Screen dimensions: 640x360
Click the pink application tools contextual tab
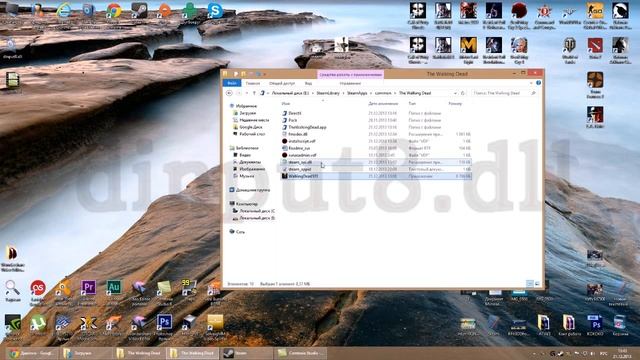[350, 75]
